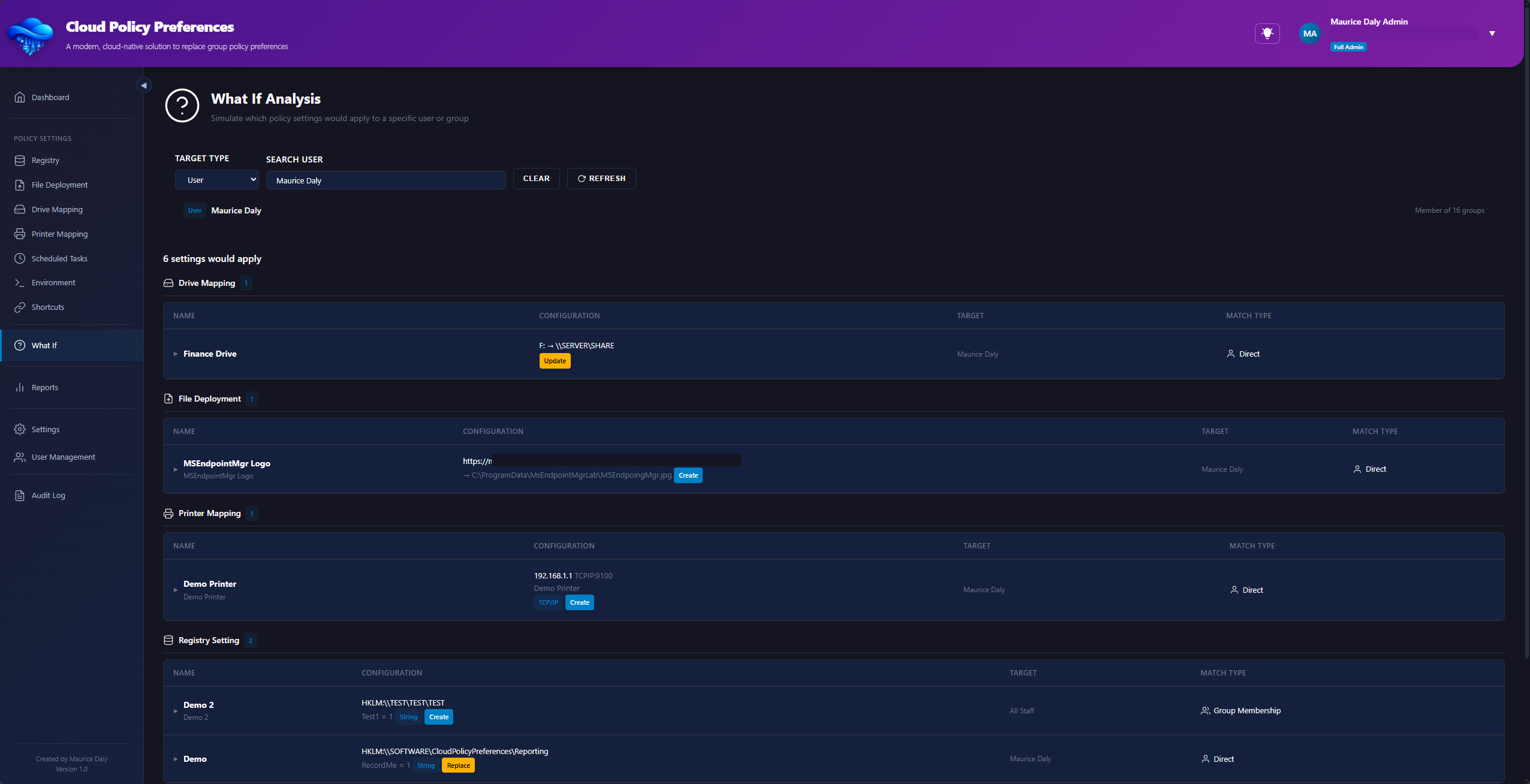Expand the MSEndpointMgr Logo row
This screenshot has height=784, width=1530.
(176, 469)
